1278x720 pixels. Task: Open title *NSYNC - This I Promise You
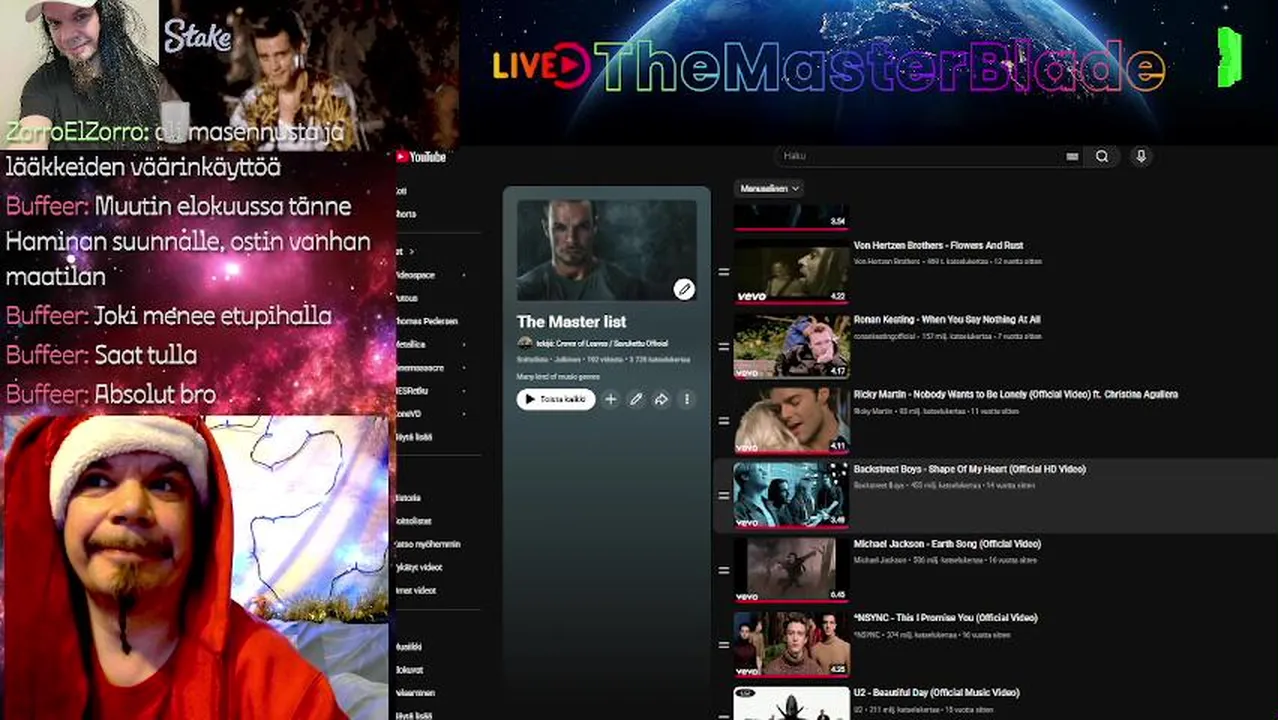click(x=945, y=618)
